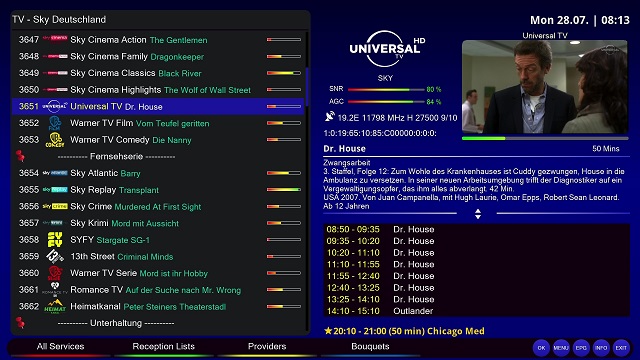Image resolution: width=640 pixels, height=360 pixels.
Task: Select 13th Street Criminal Minds
Action: coord(158,256)
